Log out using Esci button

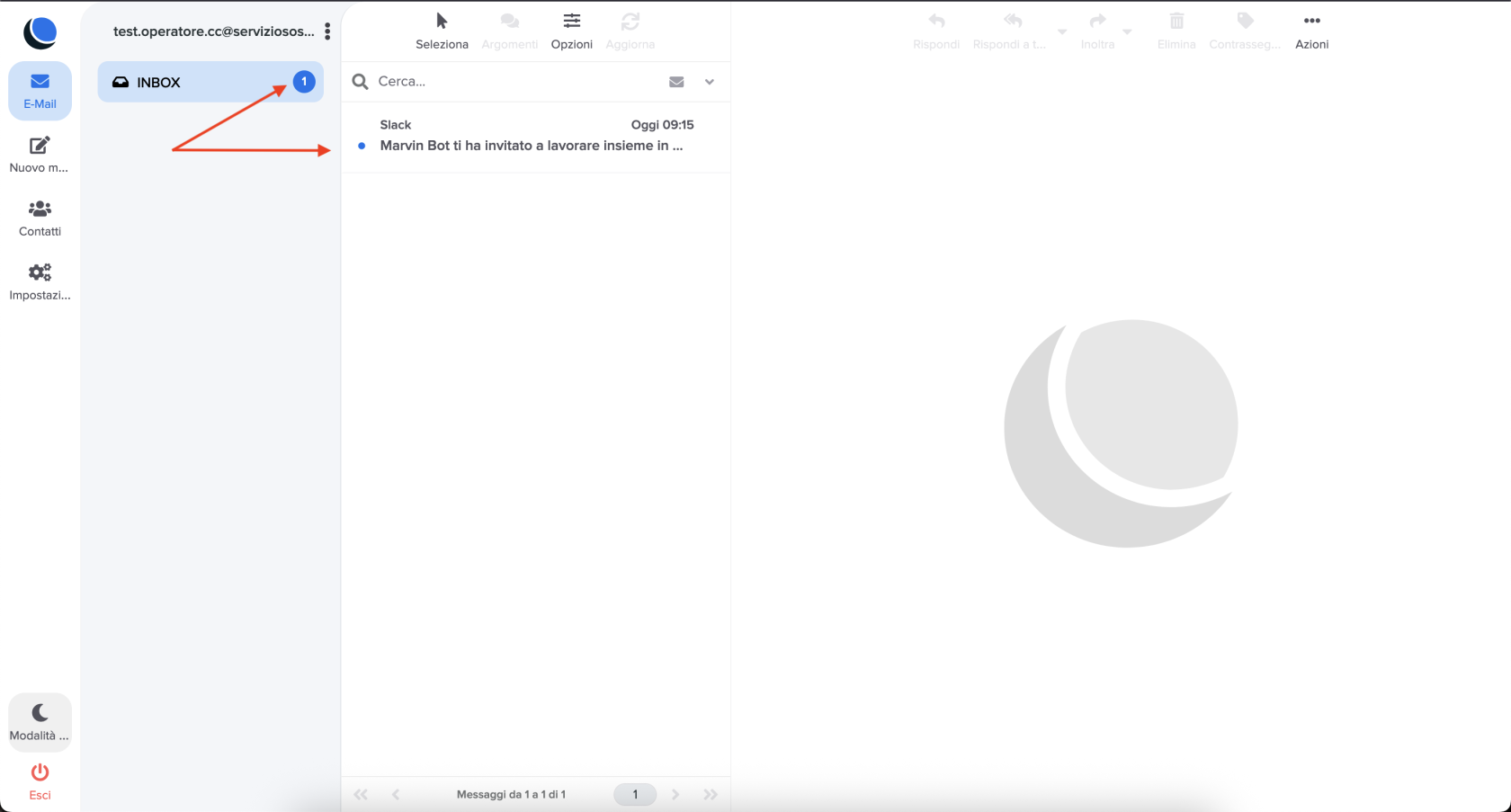40,781
